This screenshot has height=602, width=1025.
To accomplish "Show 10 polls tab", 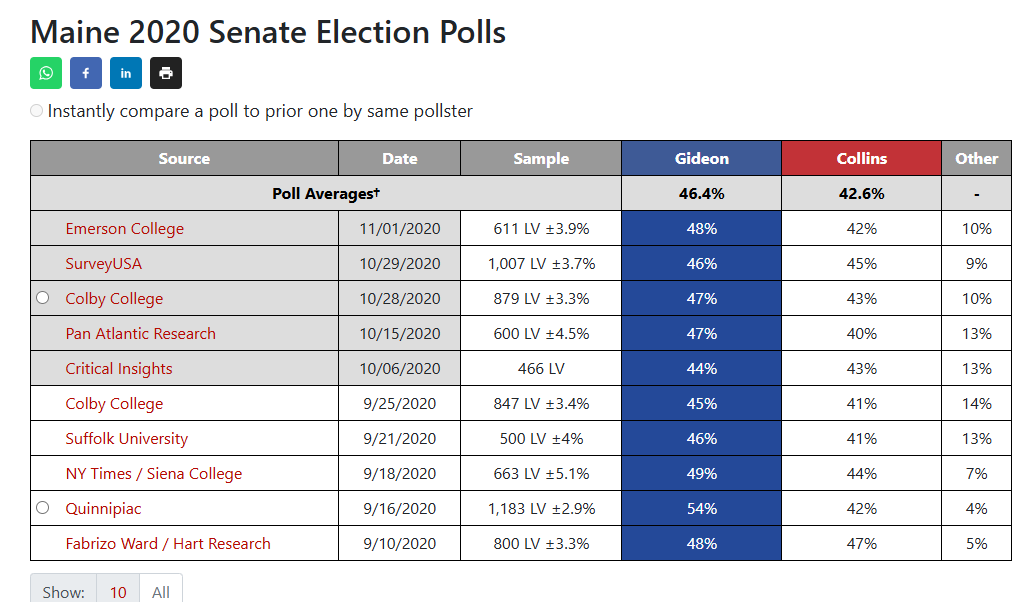I will 118,592.
